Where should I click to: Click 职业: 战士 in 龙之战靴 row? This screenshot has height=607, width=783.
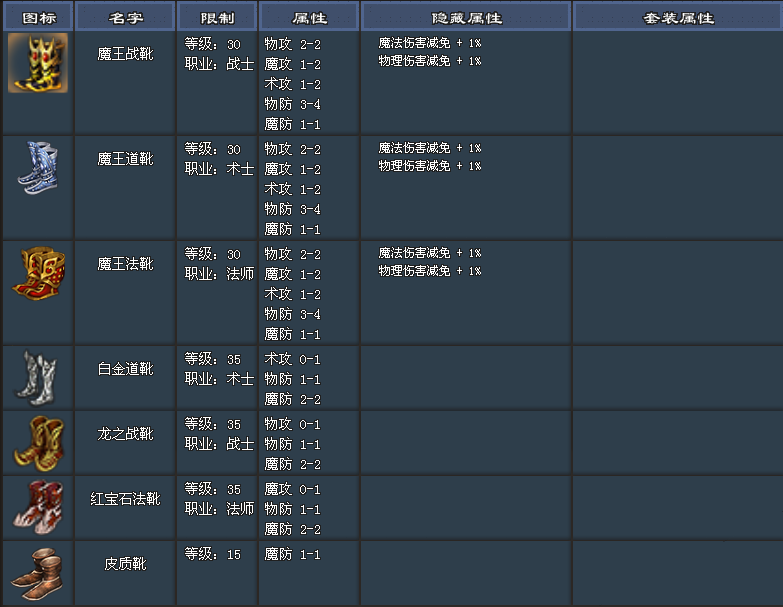click(219, 444)
